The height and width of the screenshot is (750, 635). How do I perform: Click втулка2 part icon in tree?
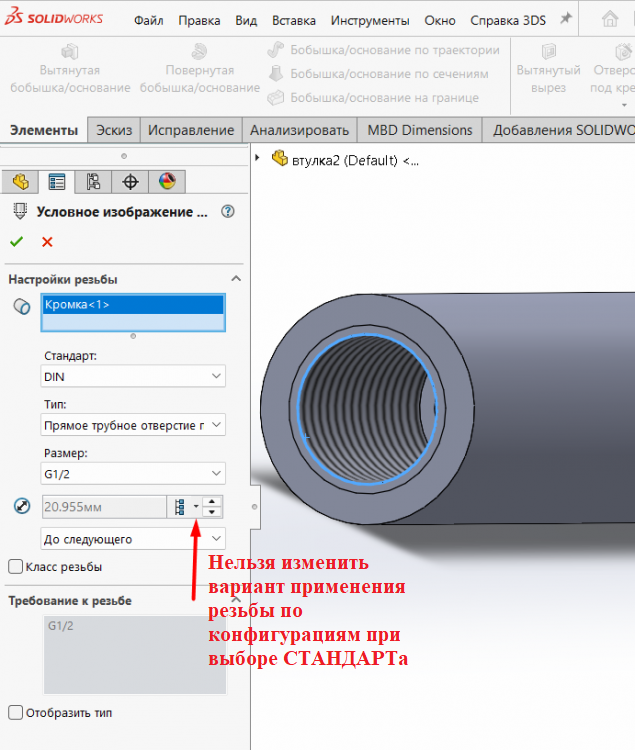click(280, 158)
